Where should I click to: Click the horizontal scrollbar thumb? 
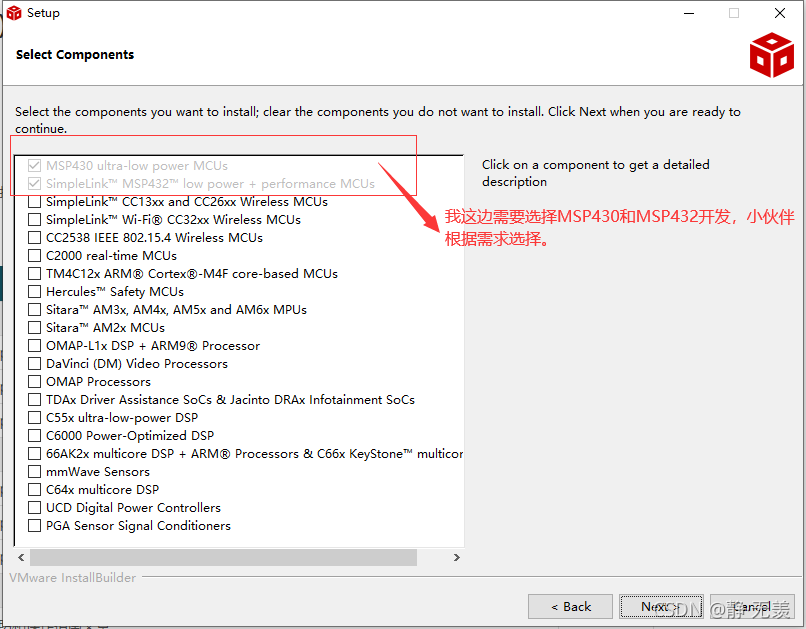[x=223, y=558]
